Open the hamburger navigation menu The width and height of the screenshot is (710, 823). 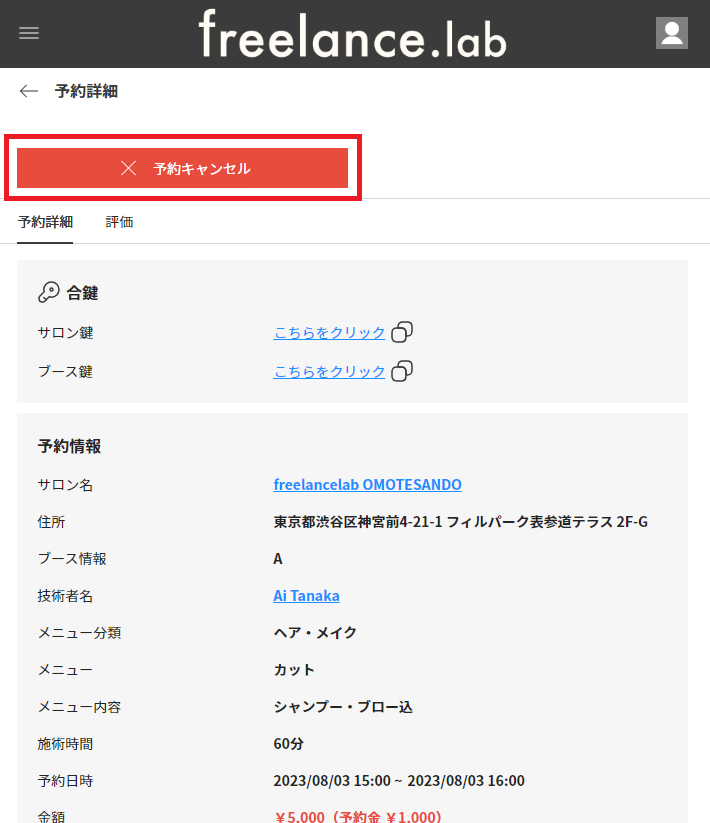pos(29,33)
